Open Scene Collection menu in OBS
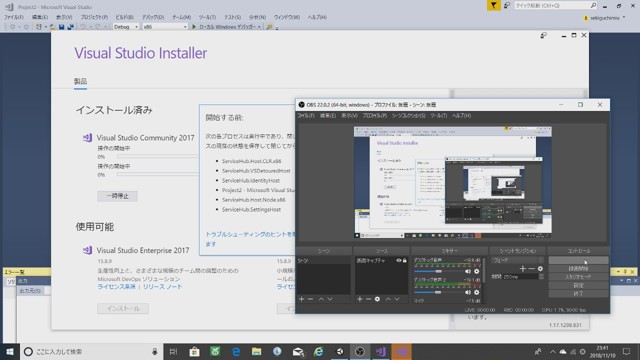This screenshot has height=360, width=640. 409,116
